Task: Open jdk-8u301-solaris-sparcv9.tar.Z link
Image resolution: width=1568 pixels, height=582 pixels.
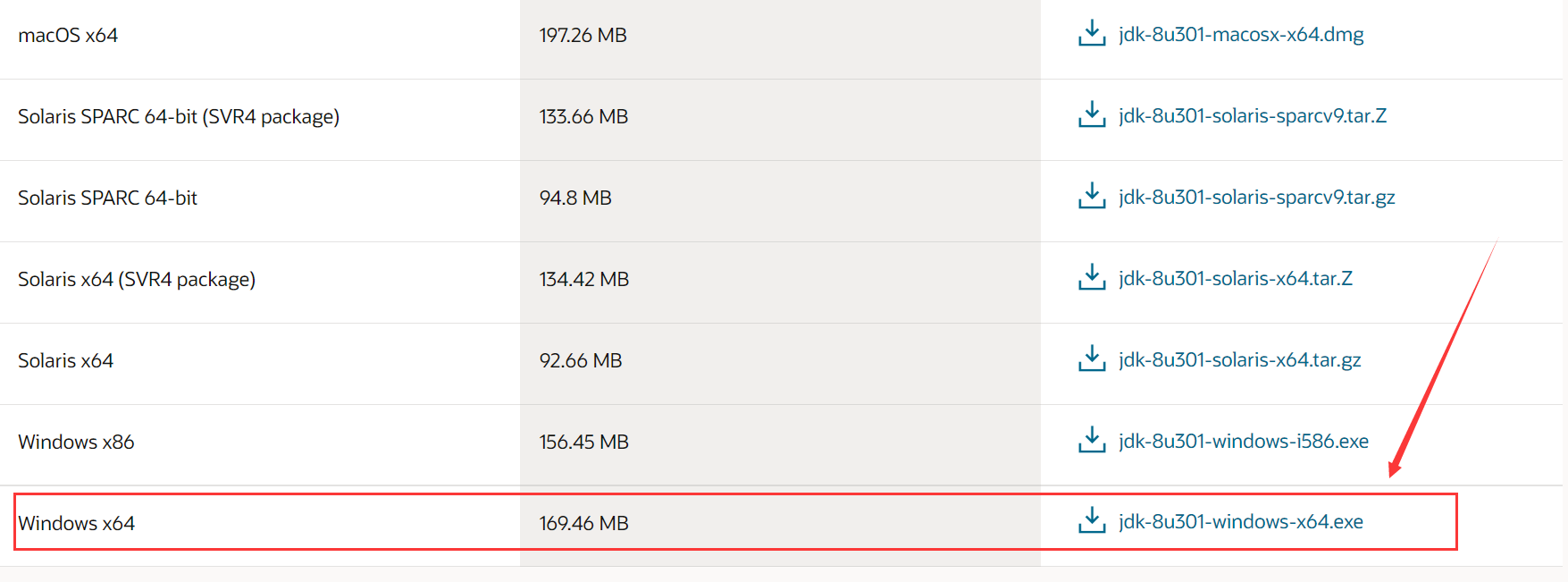Action: click(x=1253, y=116)
